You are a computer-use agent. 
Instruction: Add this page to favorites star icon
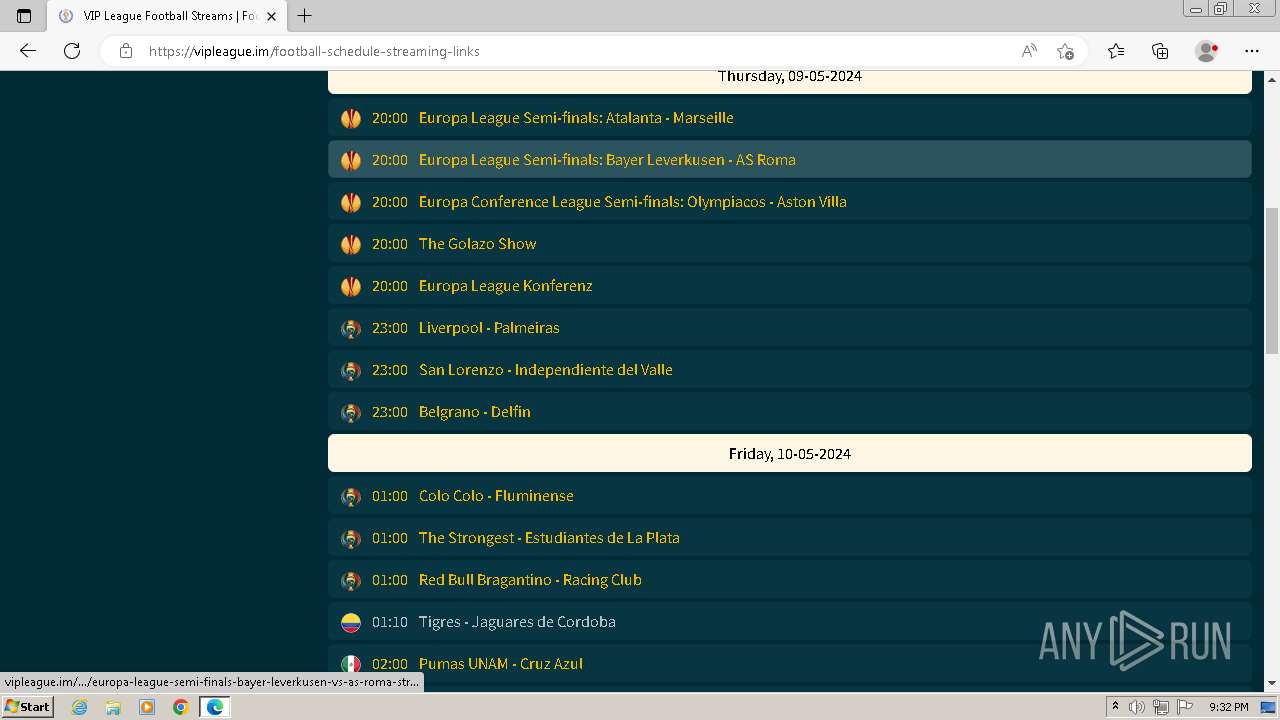point(1065,51)
